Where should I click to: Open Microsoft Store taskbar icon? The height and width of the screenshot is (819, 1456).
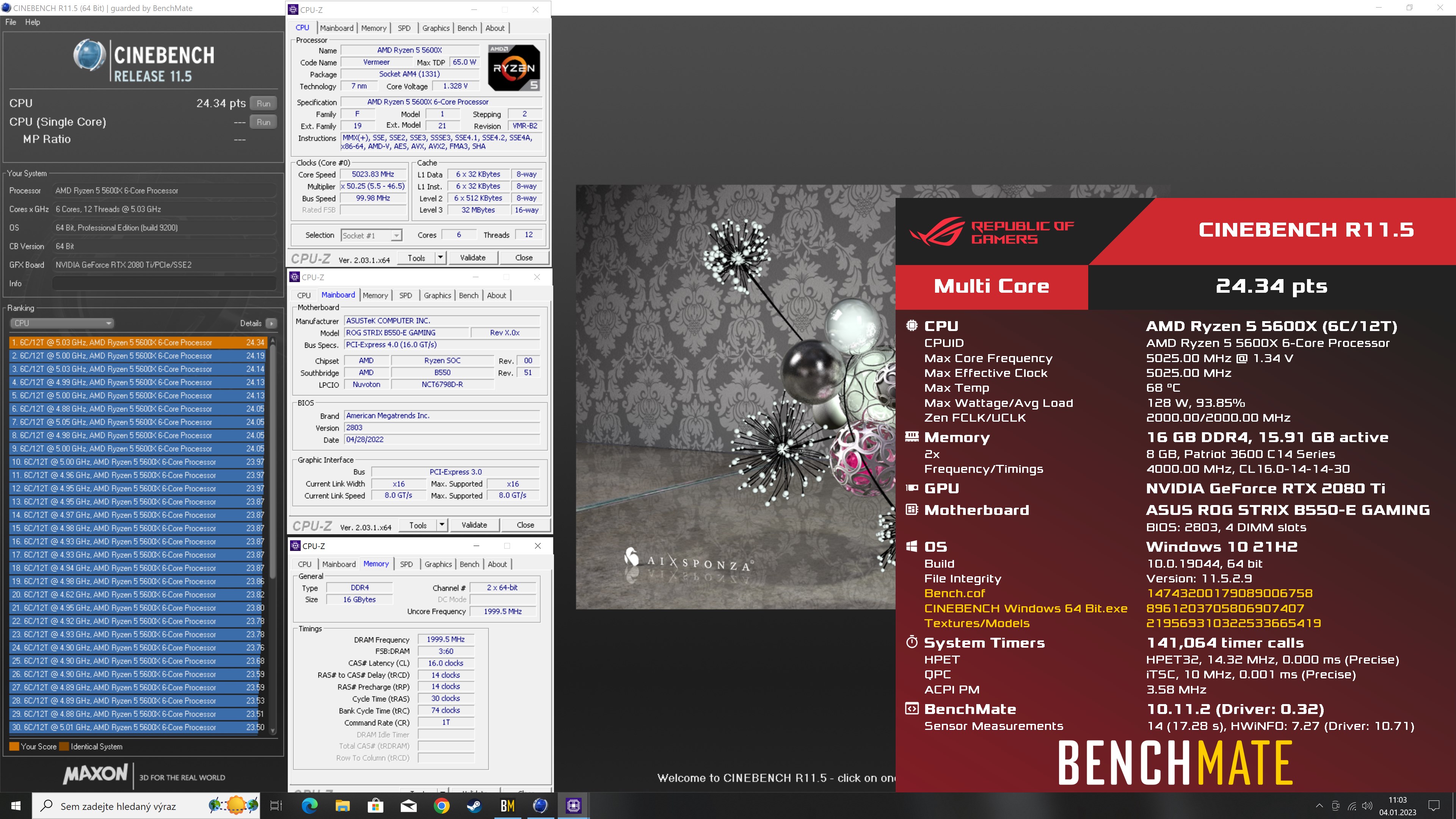click(x=375, y=805)
